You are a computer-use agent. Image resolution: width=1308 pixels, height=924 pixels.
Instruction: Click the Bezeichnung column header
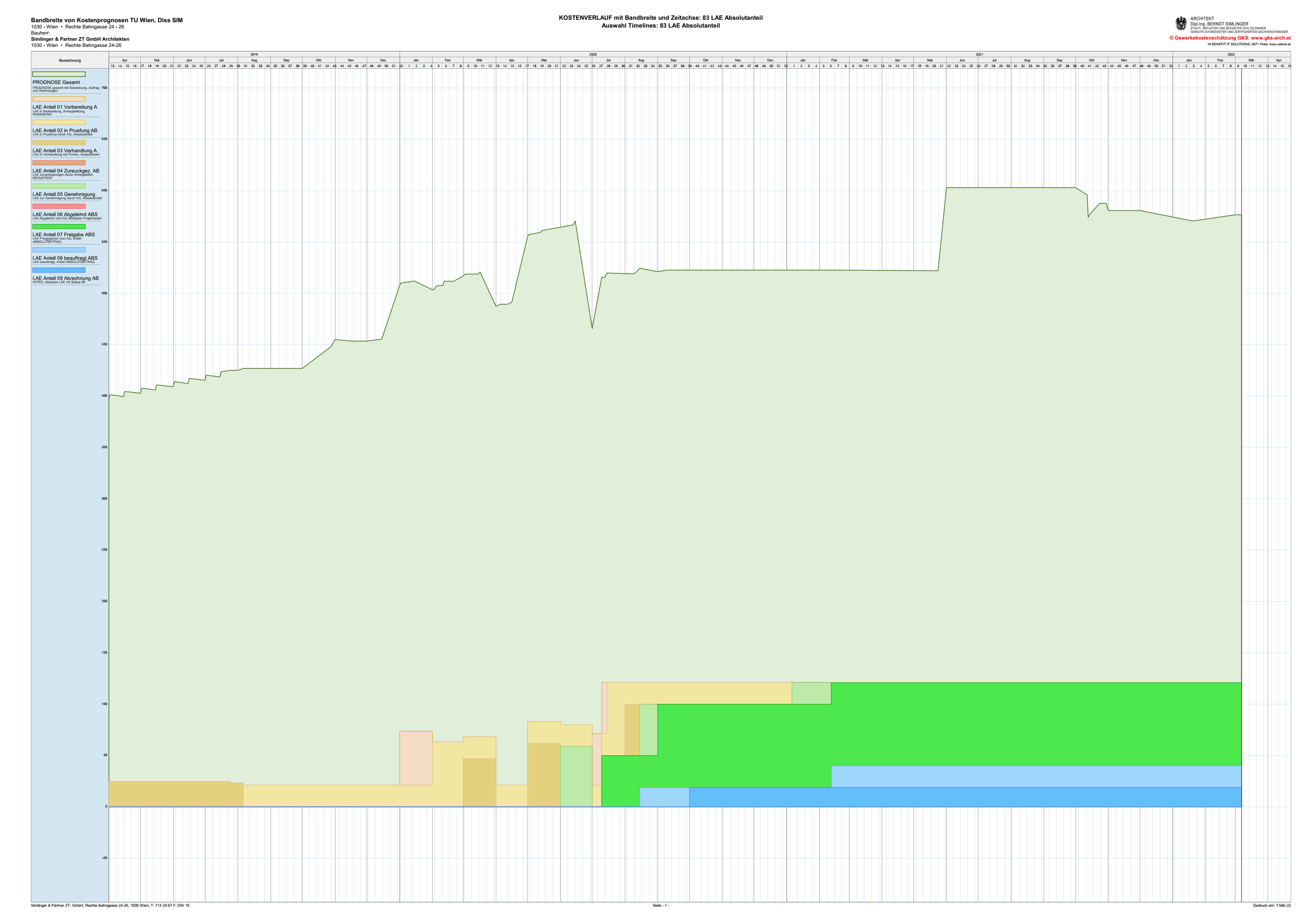[70, 61]
